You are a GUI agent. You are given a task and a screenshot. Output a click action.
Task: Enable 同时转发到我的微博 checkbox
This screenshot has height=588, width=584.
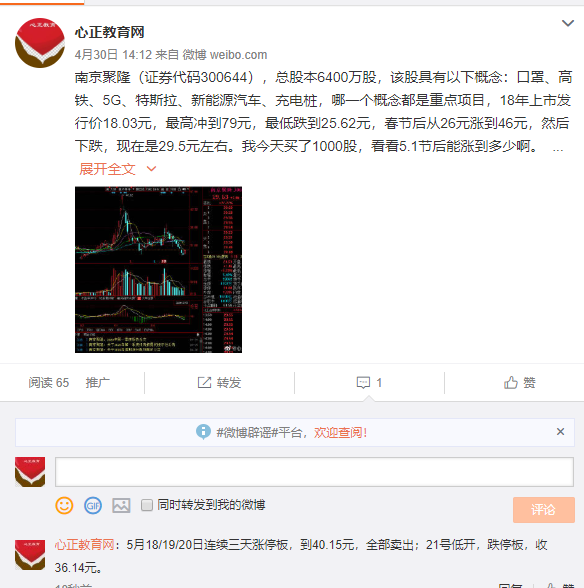pyautogui.click(x=147, y=505)
